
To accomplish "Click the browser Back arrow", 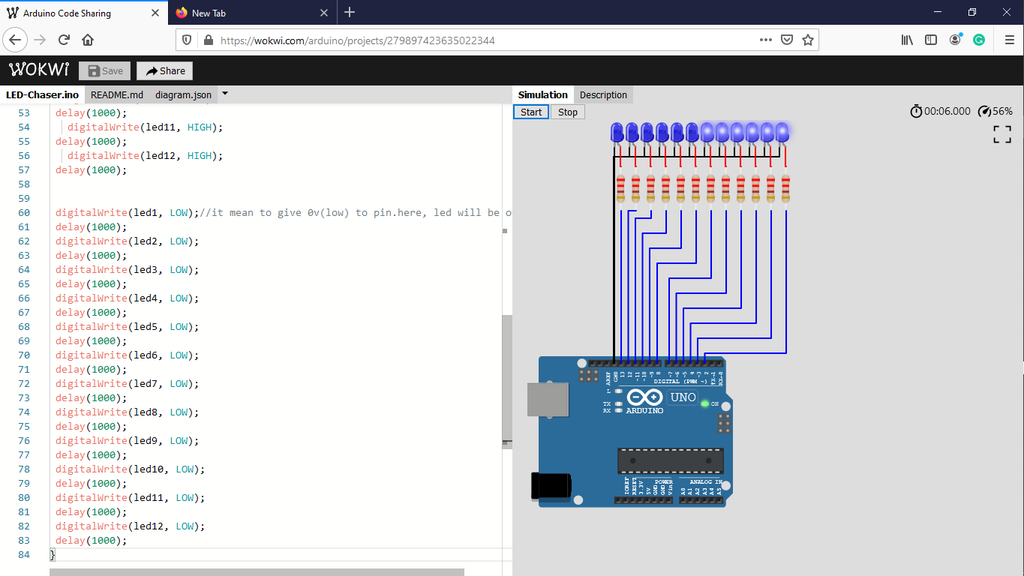I will (15, 40).
